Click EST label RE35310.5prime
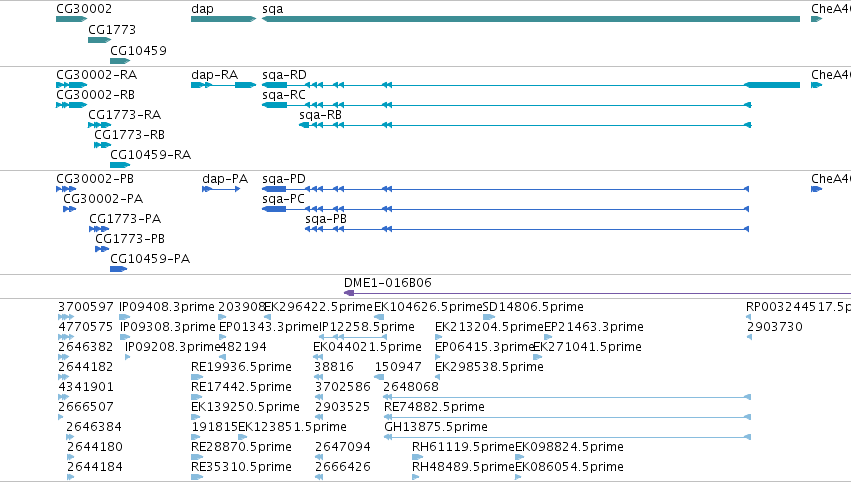 [242, 467]
